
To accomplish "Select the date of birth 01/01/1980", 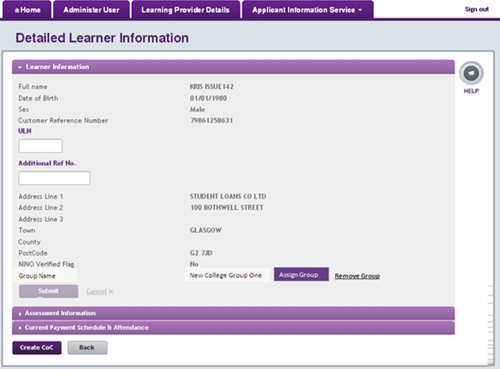I will 208,98.
